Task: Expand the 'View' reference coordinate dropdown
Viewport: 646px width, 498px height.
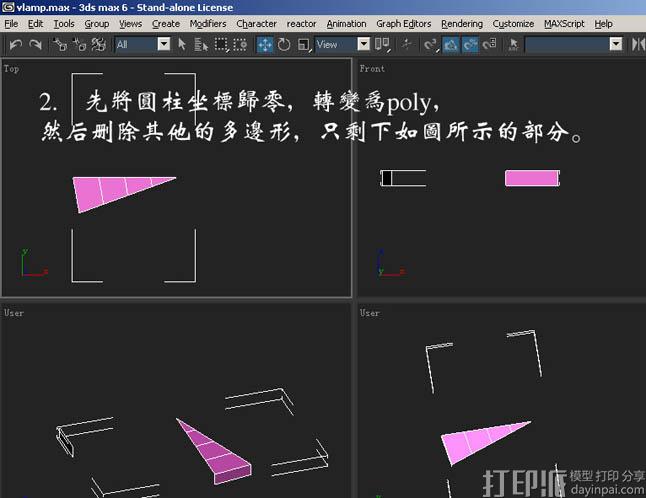Action: 342,44
